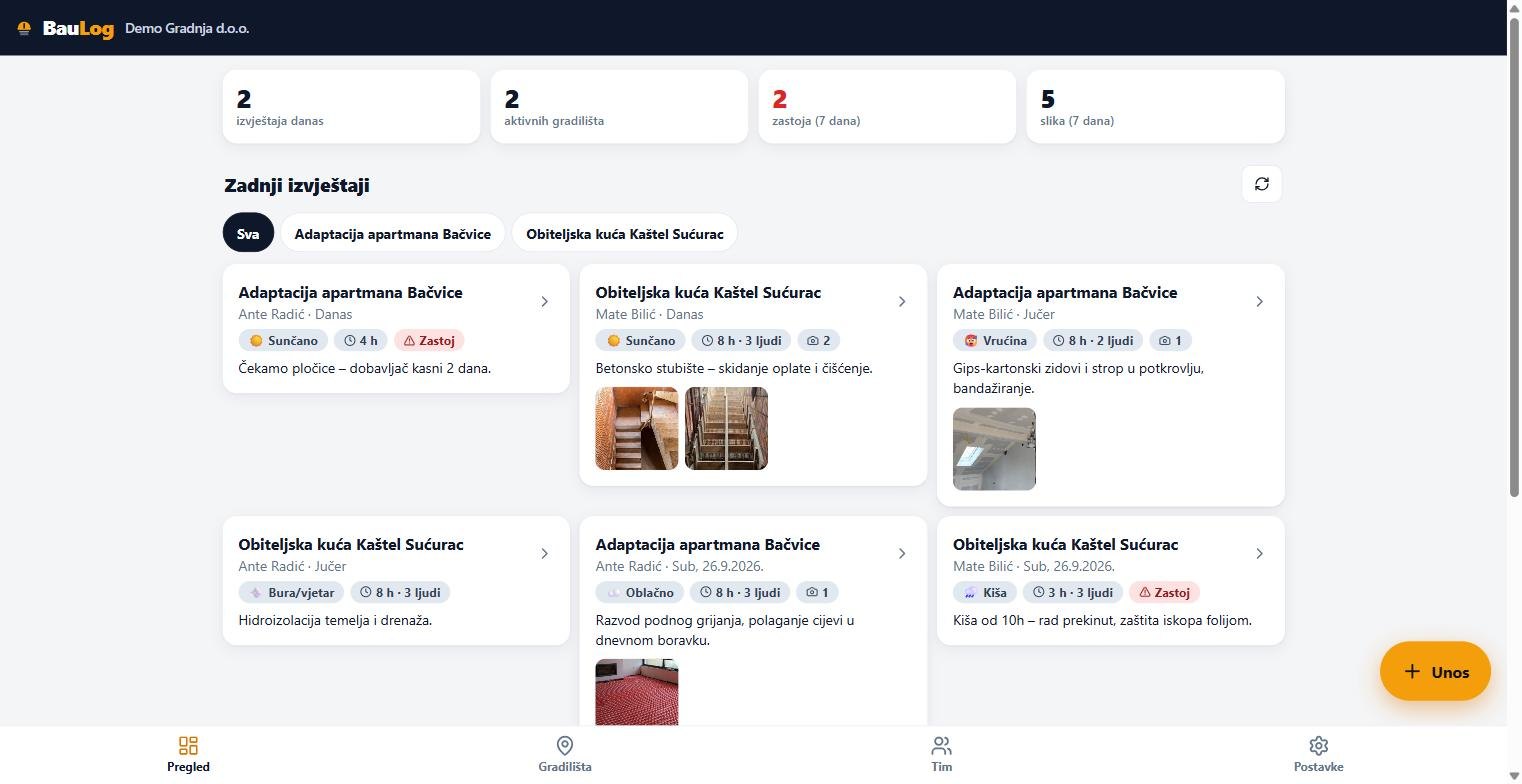Click the "Zadnji izvještaji" heading
Image resolution: width=1522 pixels, height=784 pixels.
[297, 185]
